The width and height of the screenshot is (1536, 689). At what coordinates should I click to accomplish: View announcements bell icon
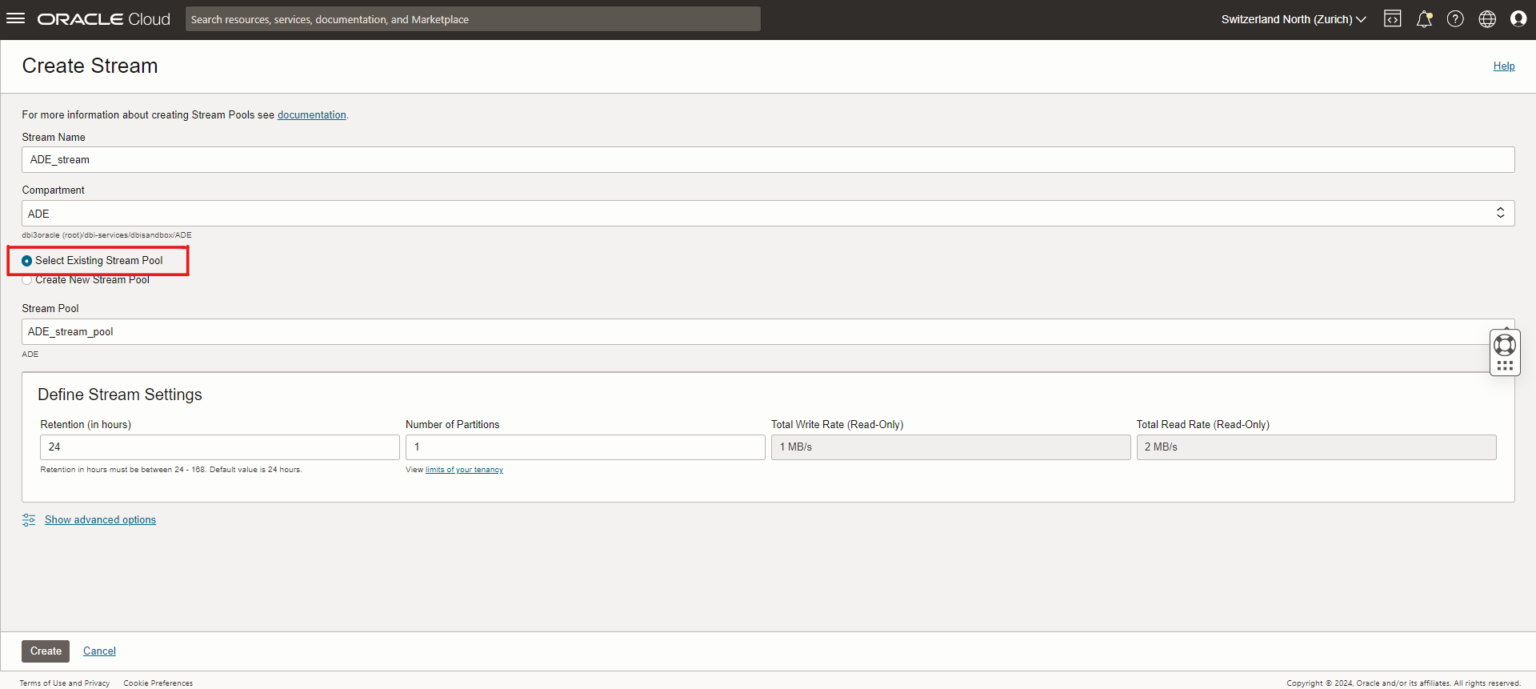click(x=1424, y=19)
